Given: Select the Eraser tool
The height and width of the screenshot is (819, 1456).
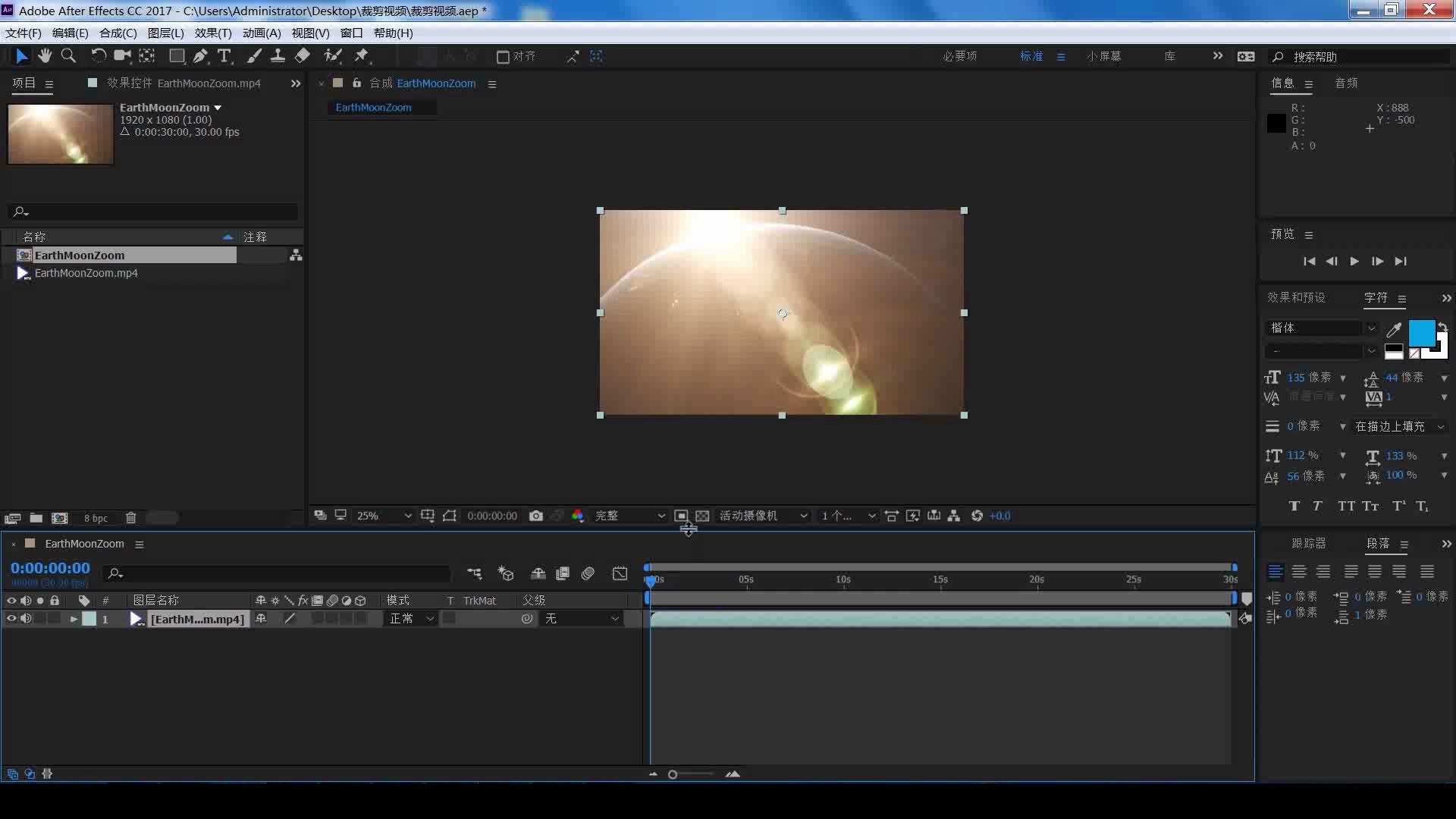Looking at the screenshot, I should click(x=302, y=56).
